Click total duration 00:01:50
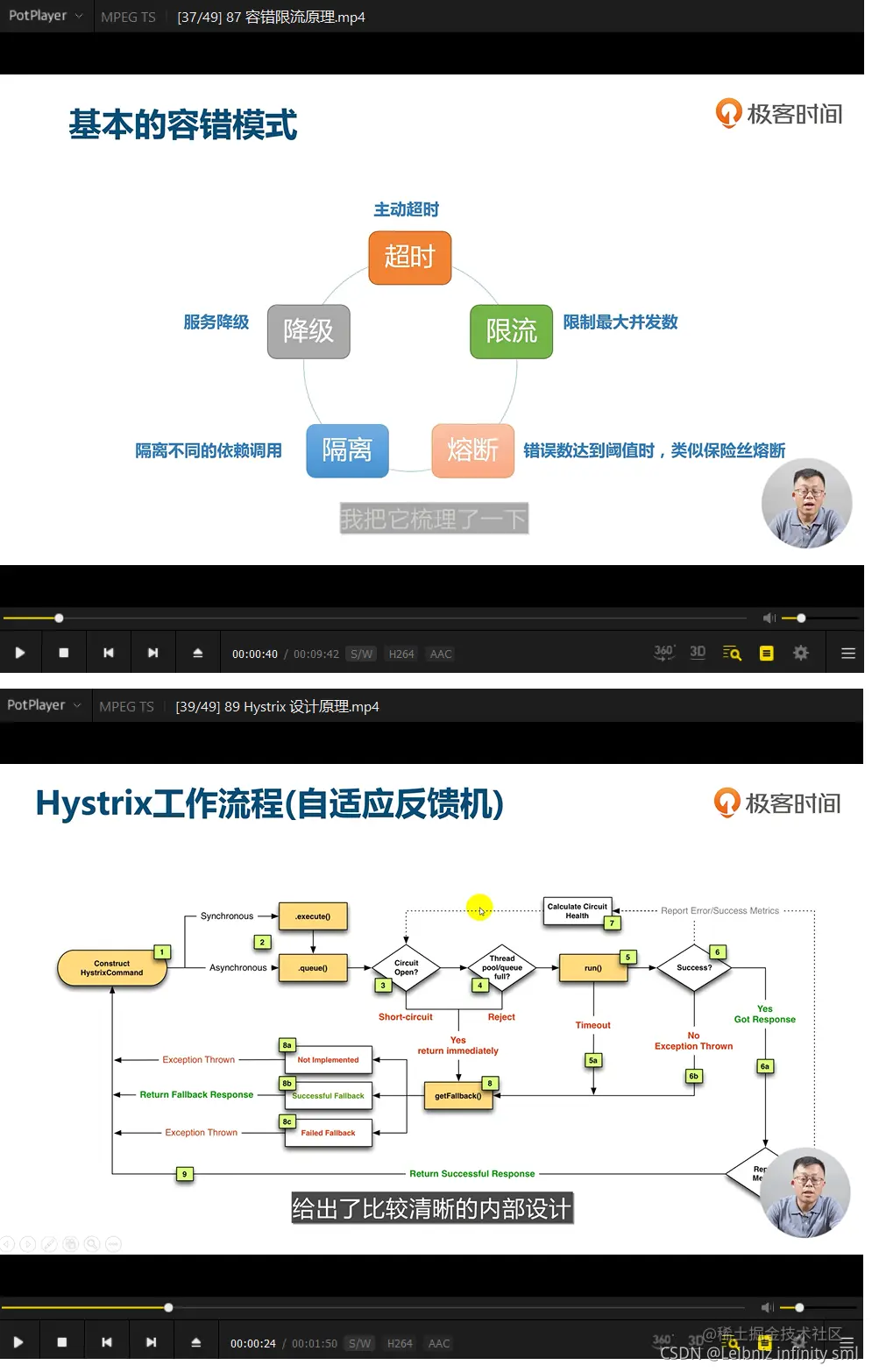 point(315,1343)
